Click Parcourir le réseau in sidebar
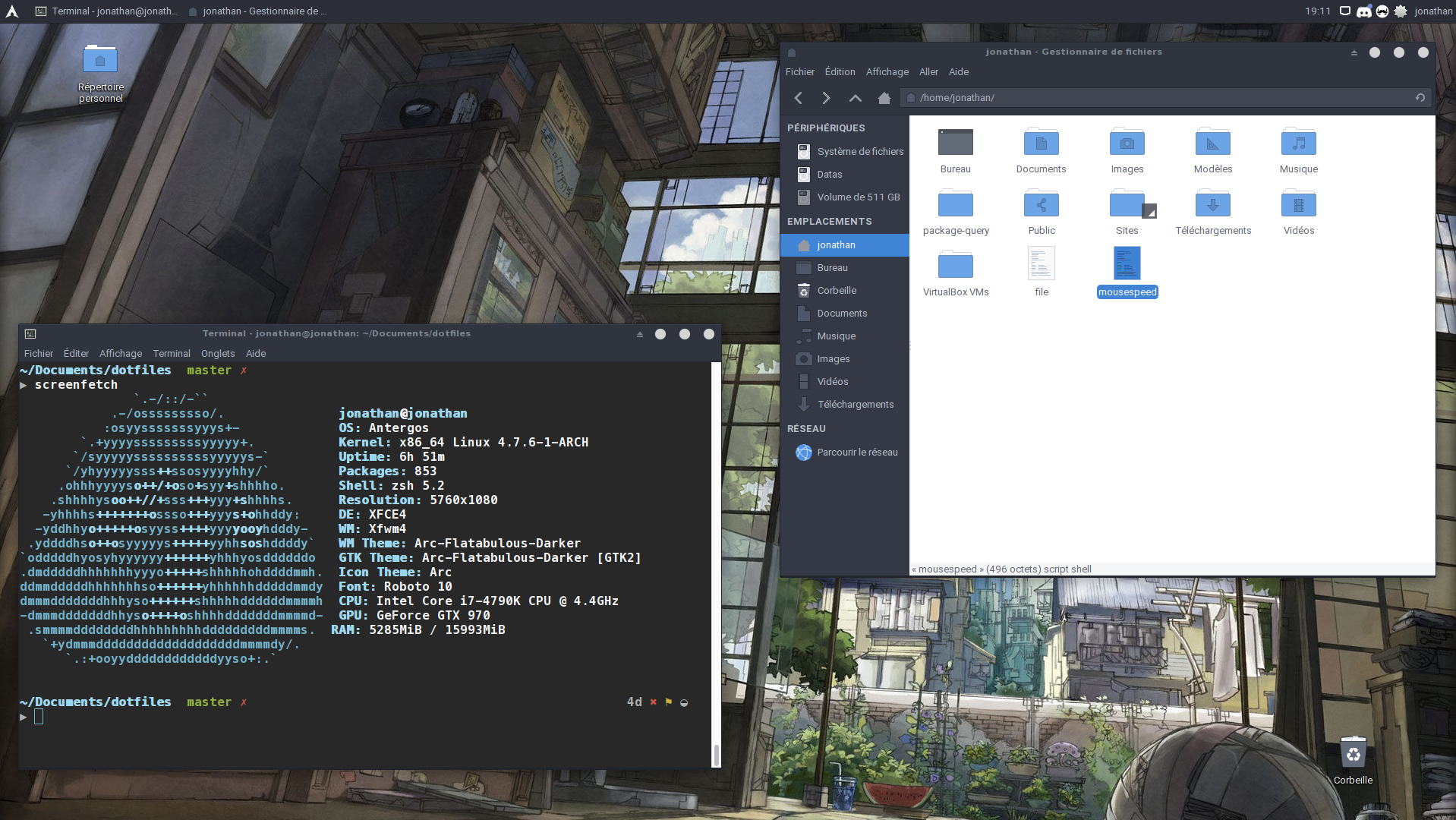 click(x=845, y=453)
